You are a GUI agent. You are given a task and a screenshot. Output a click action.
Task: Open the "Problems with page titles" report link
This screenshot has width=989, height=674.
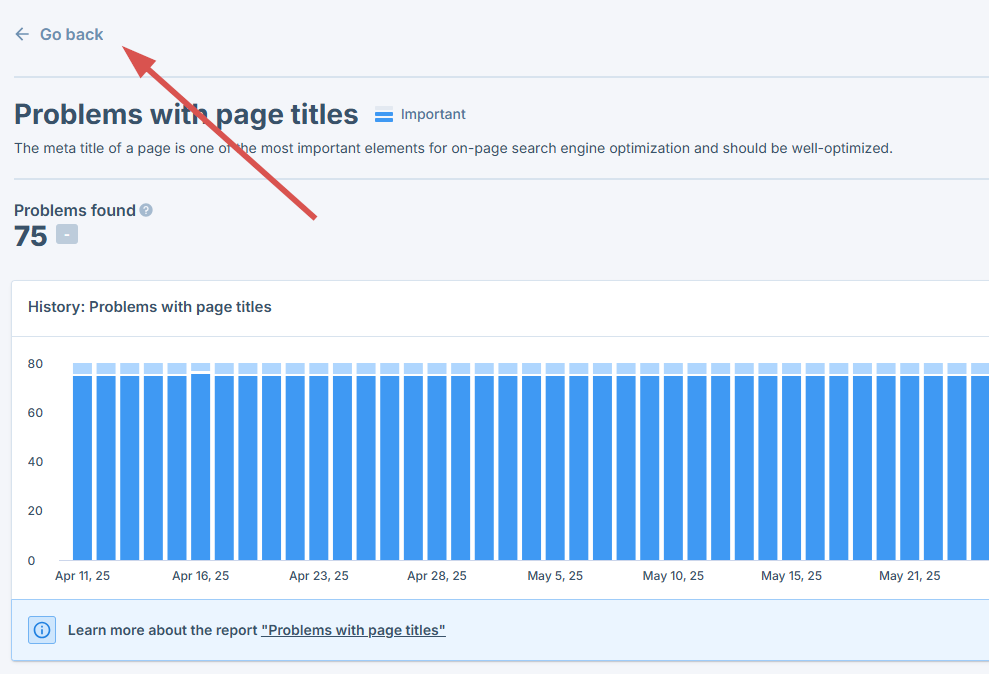click(x=353, y=630)
